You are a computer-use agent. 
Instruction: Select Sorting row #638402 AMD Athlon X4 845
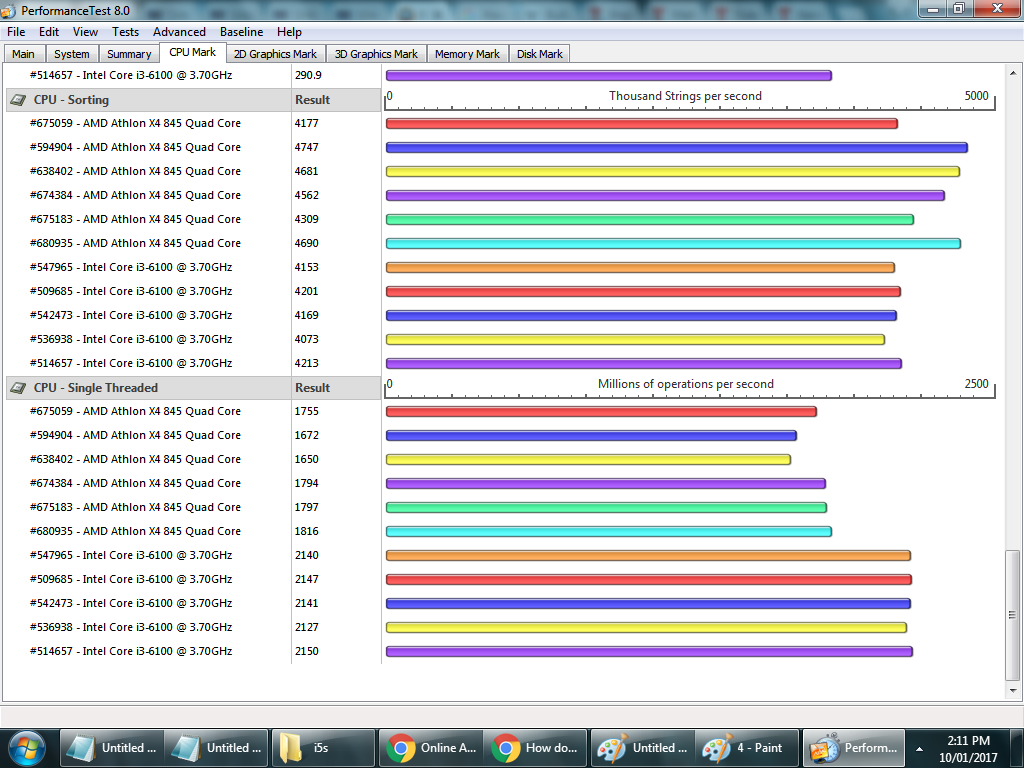pyautogui.click(x=135, y=171)
